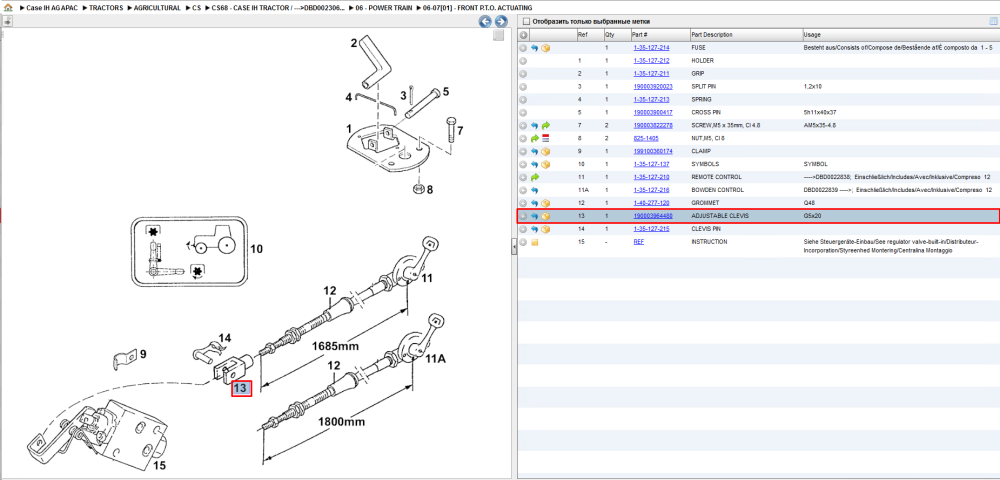
Task: Click the blue arrow icon in FUSE row
Action: click(x=534, y=48)
